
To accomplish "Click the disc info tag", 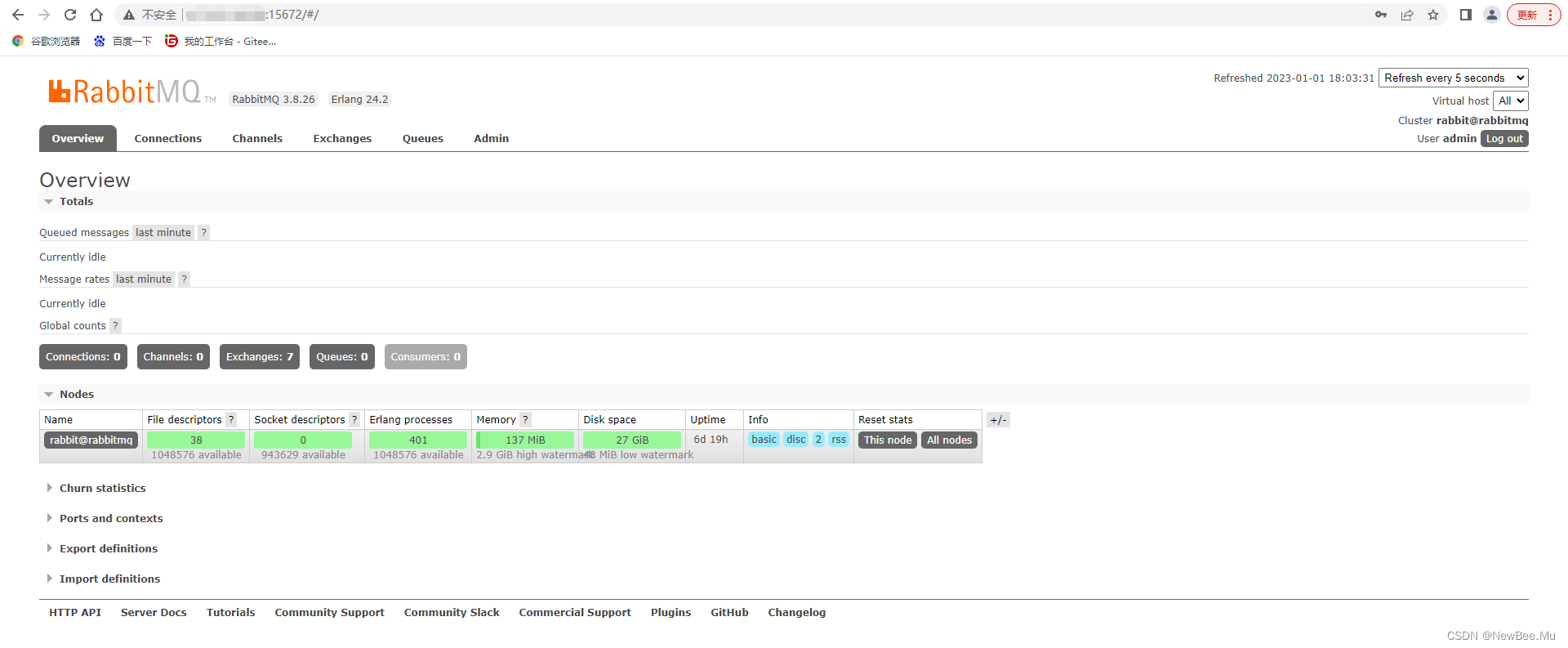I will pyautogui.click(x=796, y=440).
